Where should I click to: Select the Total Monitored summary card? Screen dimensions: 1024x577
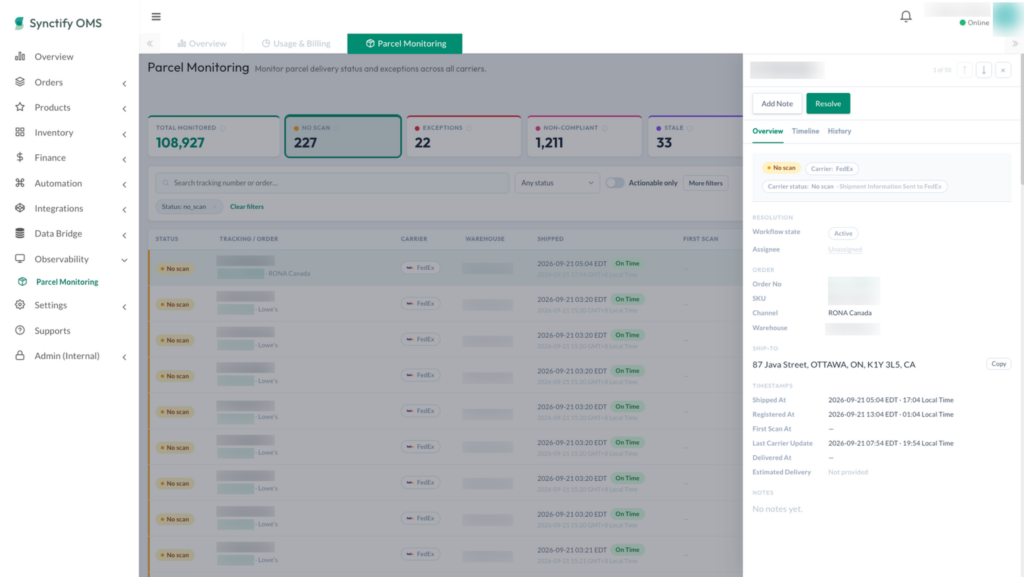(214, 136)
